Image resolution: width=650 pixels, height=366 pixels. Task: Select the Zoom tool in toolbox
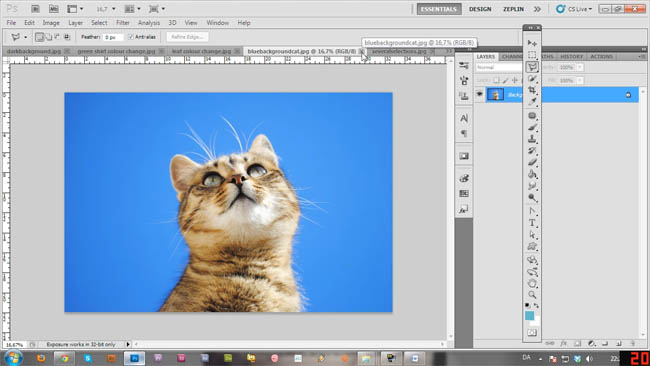[532, 295]
